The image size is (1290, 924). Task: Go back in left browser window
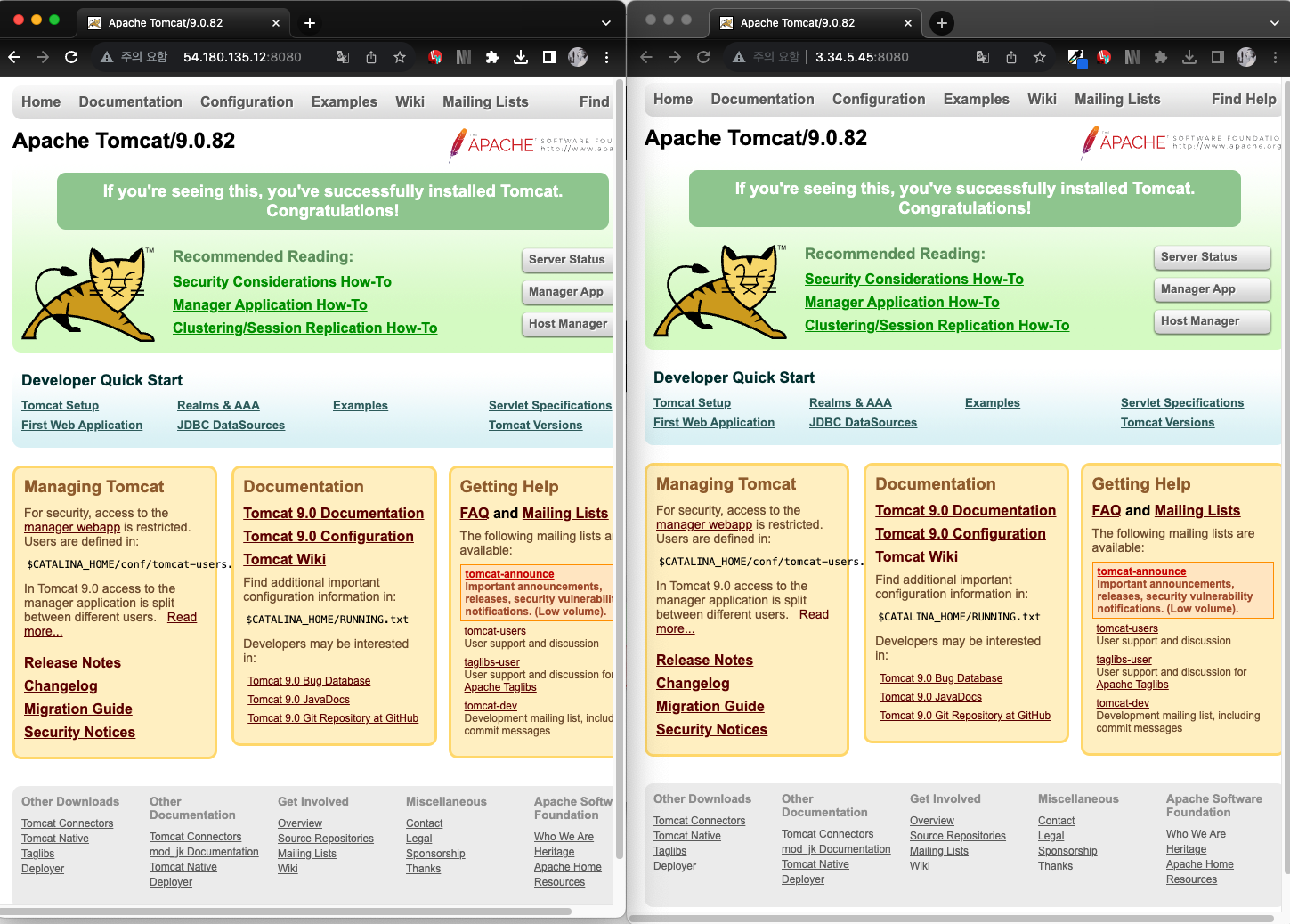click(14, 57)
